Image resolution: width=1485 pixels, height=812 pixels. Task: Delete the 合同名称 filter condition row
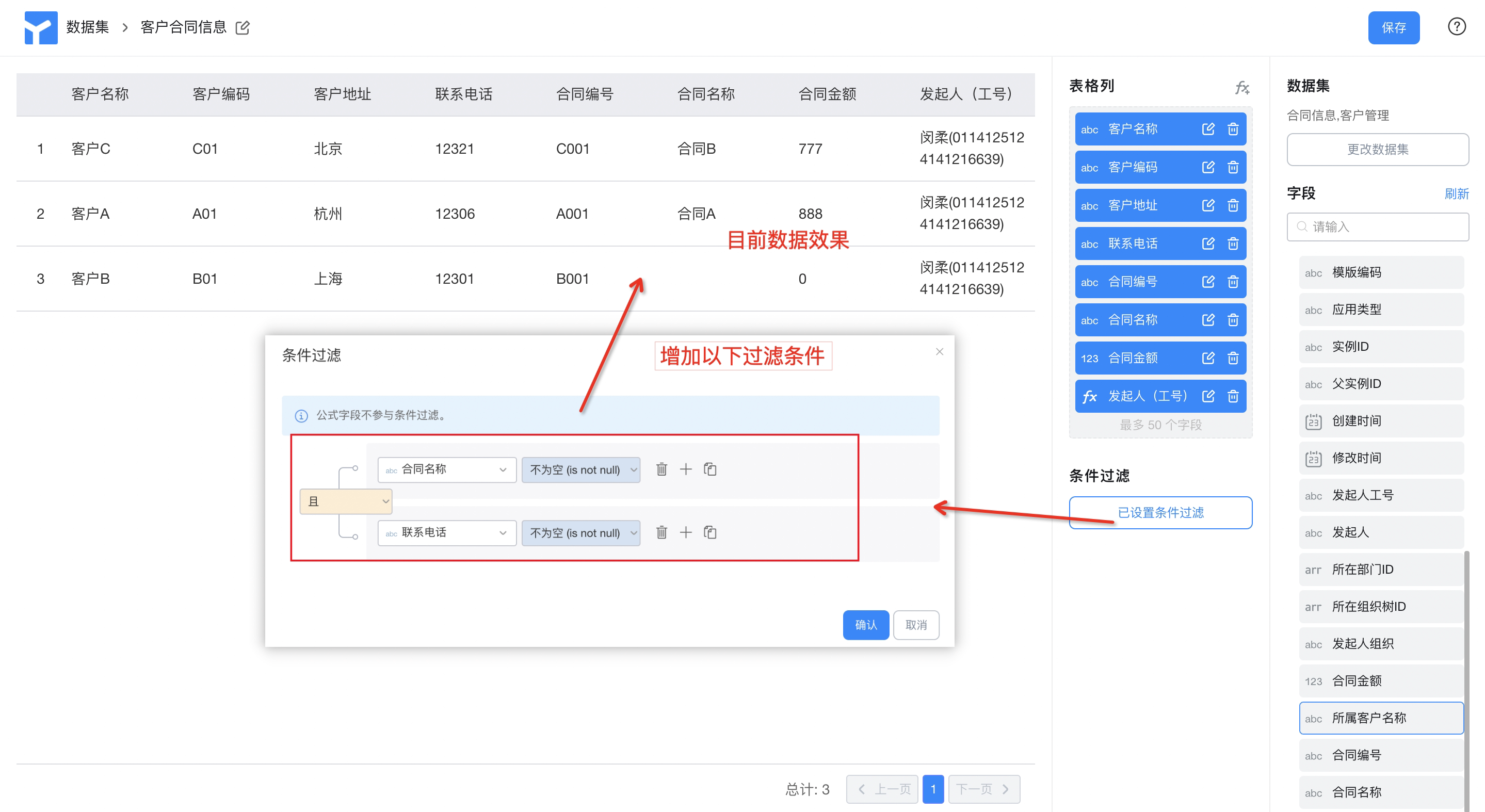coord(661,469)
